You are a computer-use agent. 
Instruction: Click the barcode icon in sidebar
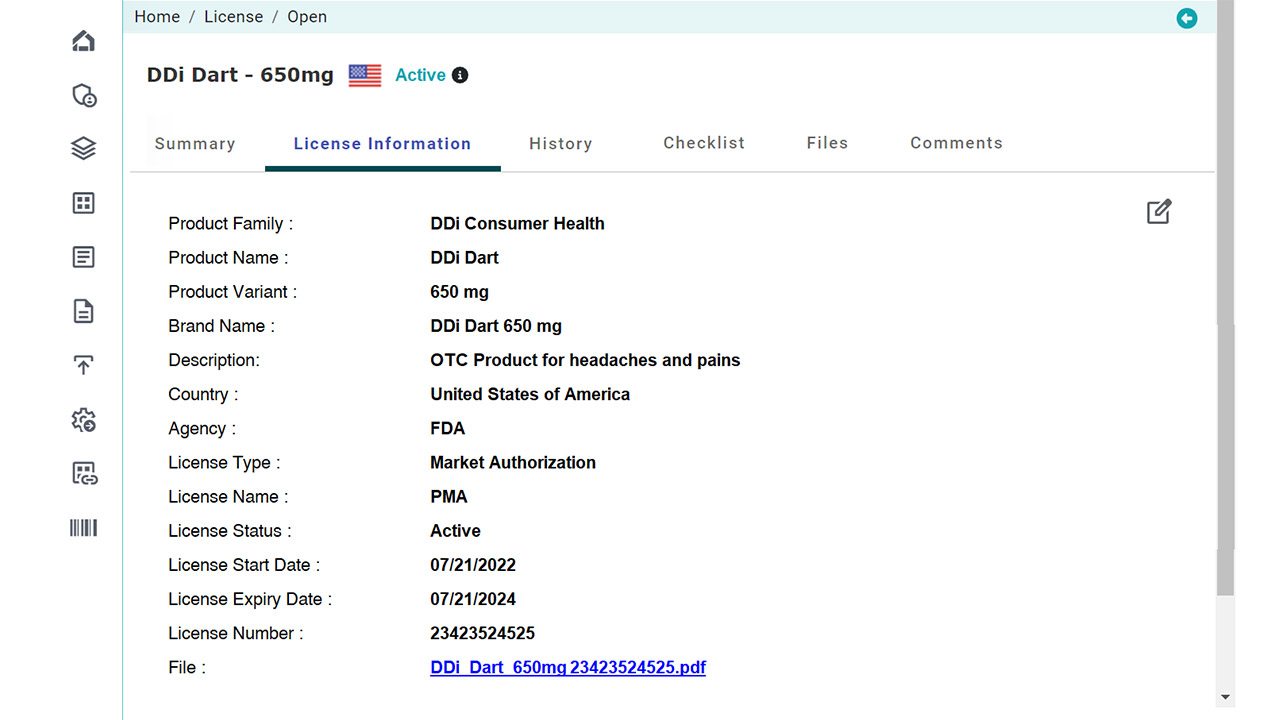(x=84, y=528)
